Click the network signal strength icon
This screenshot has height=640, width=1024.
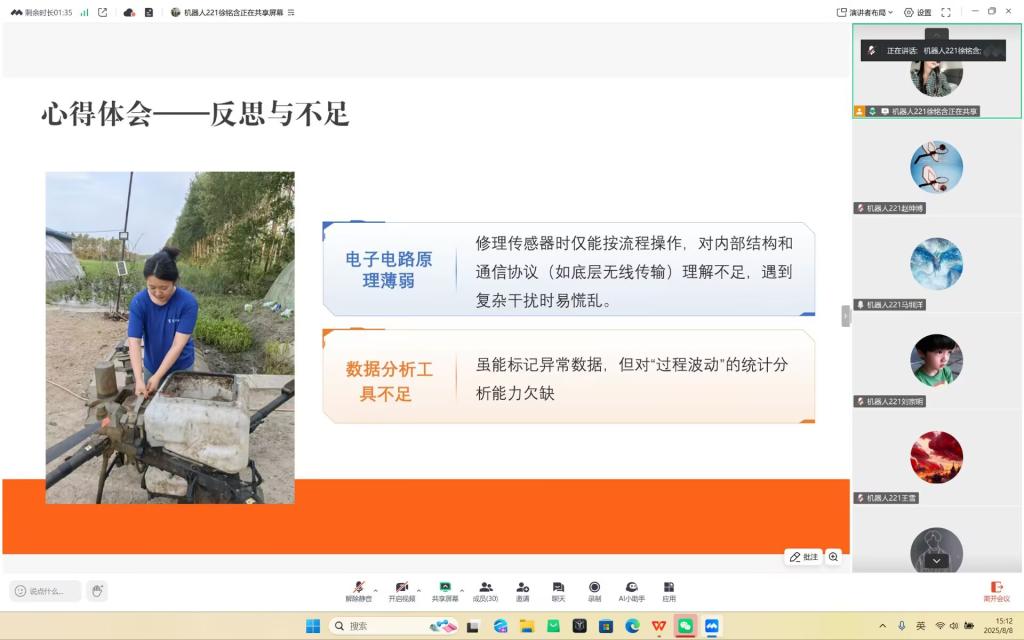click(x=85, y=12)
